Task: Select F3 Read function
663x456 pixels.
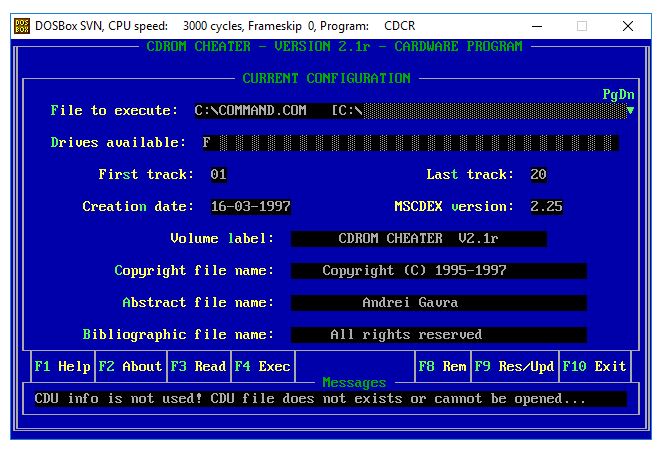Action: click(198, 367)
